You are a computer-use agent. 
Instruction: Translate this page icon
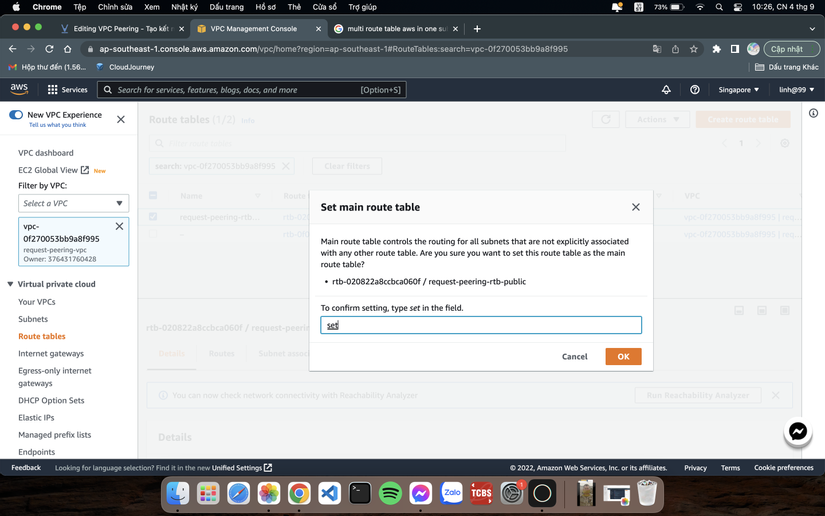click(657, 49)
